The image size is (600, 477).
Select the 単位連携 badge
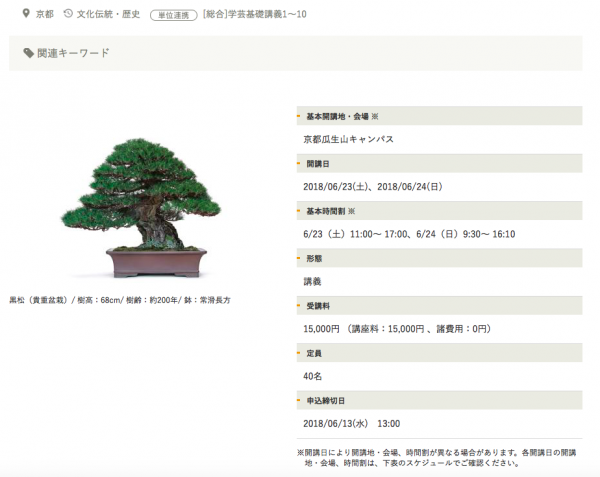[x=172, y=15]
